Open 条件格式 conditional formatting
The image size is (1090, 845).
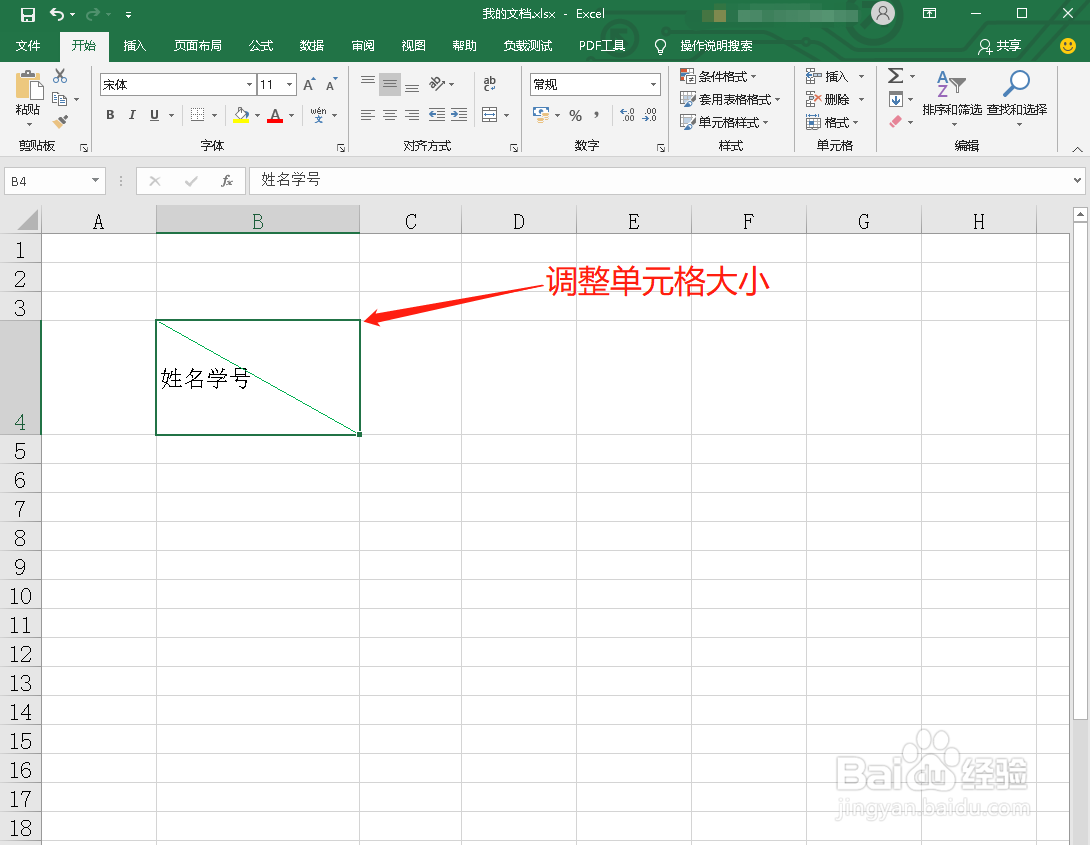(718, 76)
